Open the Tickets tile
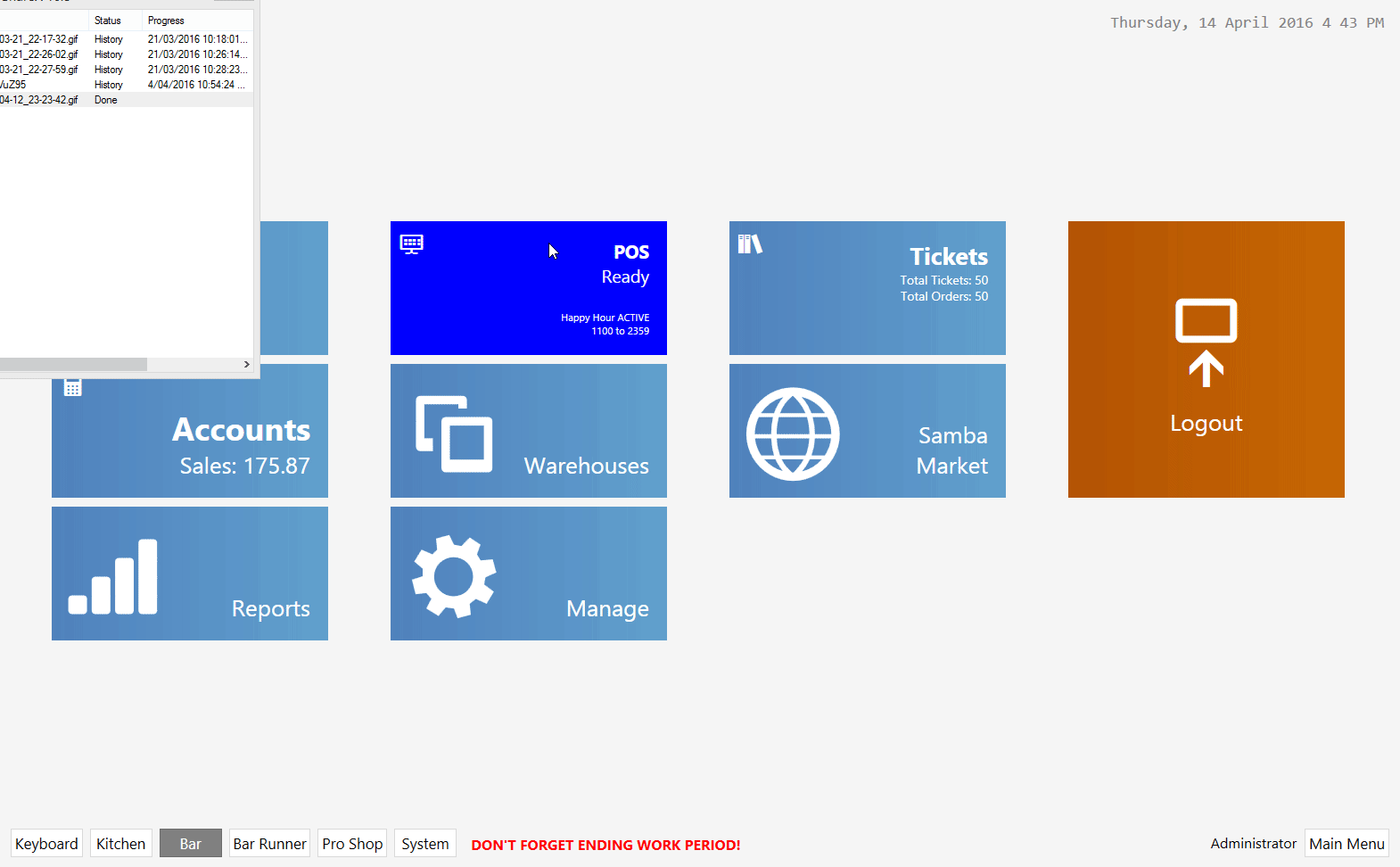Viewport: 1400px width, 867px height. tap(868, 288)
